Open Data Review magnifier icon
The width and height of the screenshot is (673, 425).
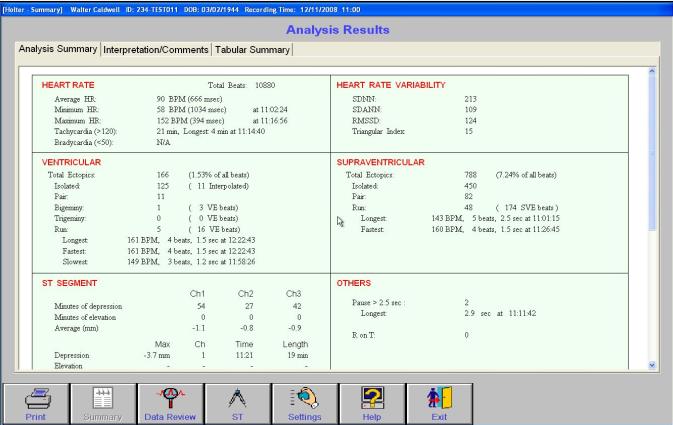170,404
